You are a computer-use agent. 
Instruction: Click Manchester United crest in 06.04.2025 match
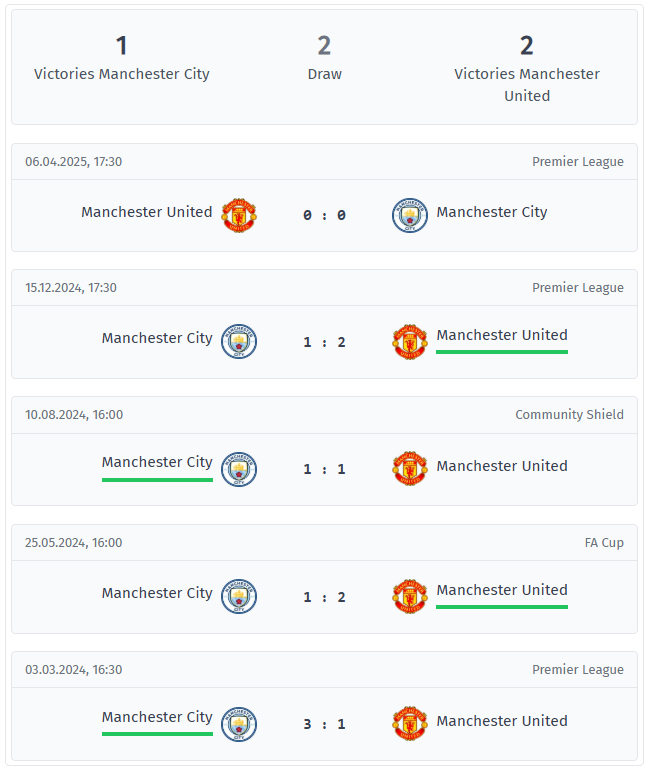click(x=239, y=215)
